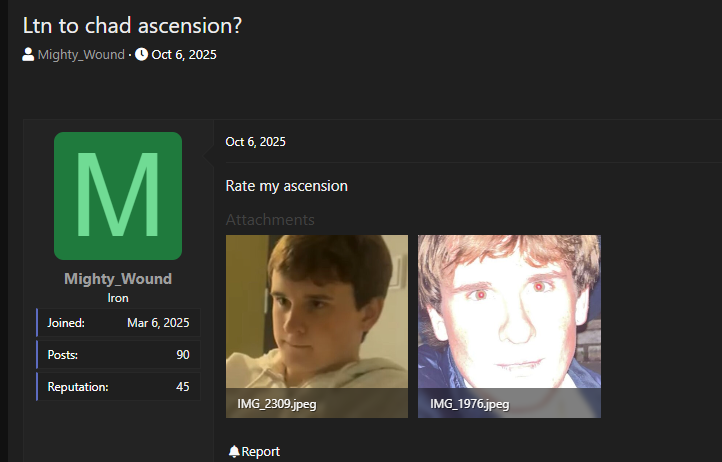Click the clock icon next to the thread date
722x462 pixels.
[141, 54]
